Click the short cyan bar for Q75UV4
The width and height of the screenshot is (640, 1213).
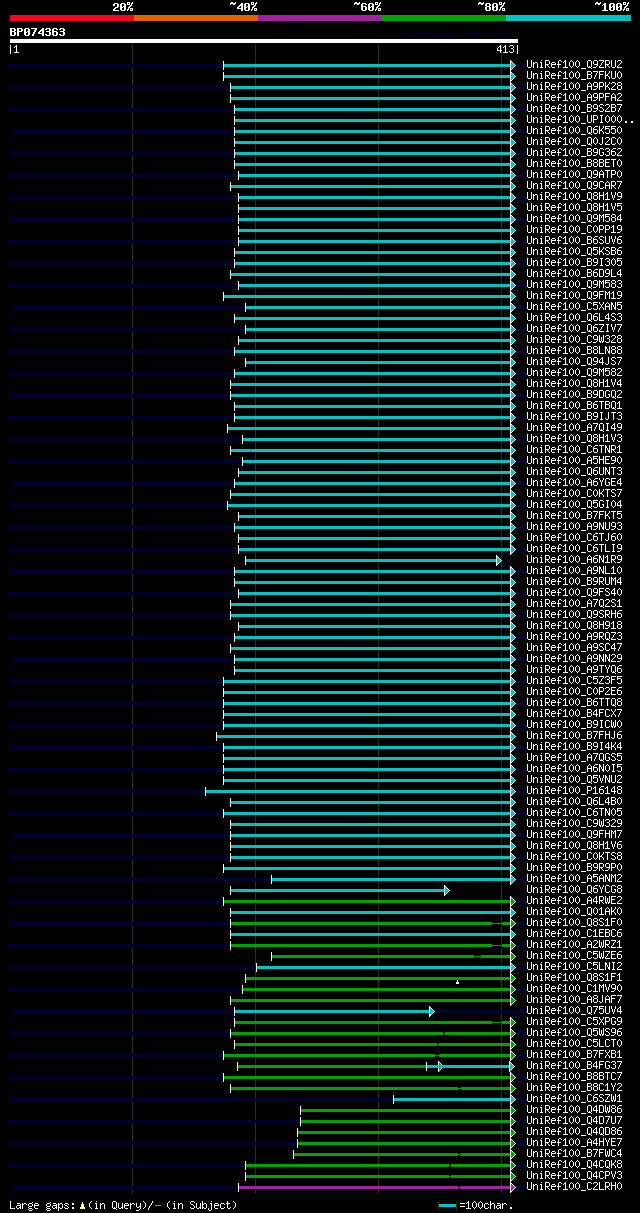(334, 1011)
